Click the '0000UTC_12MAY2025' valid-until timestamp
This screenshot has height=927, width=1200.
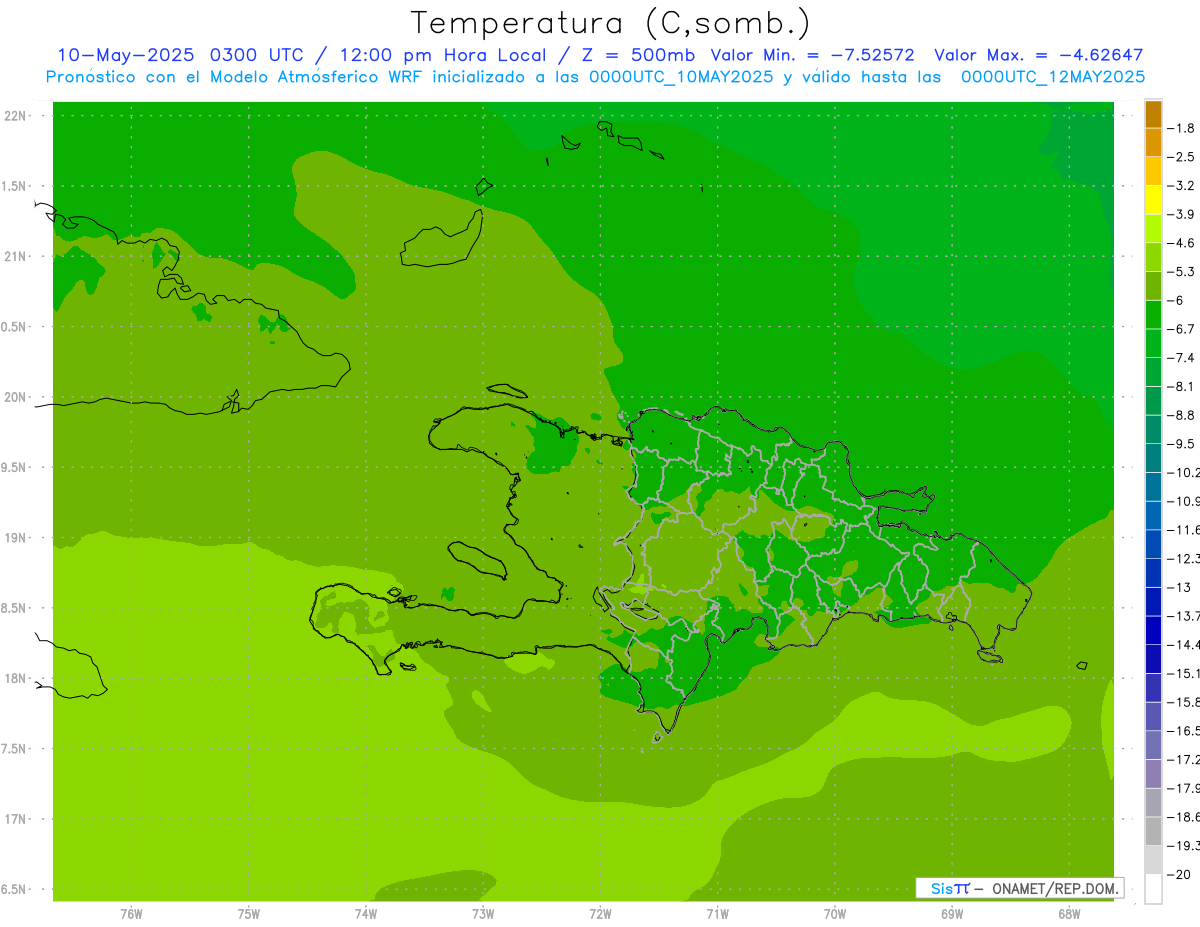pos(1053,76)
